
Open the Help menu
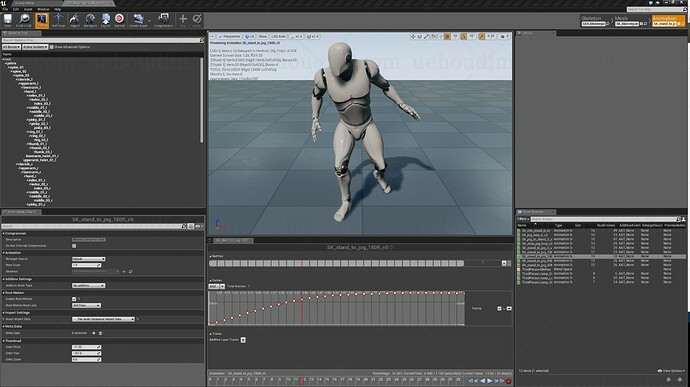57,9
